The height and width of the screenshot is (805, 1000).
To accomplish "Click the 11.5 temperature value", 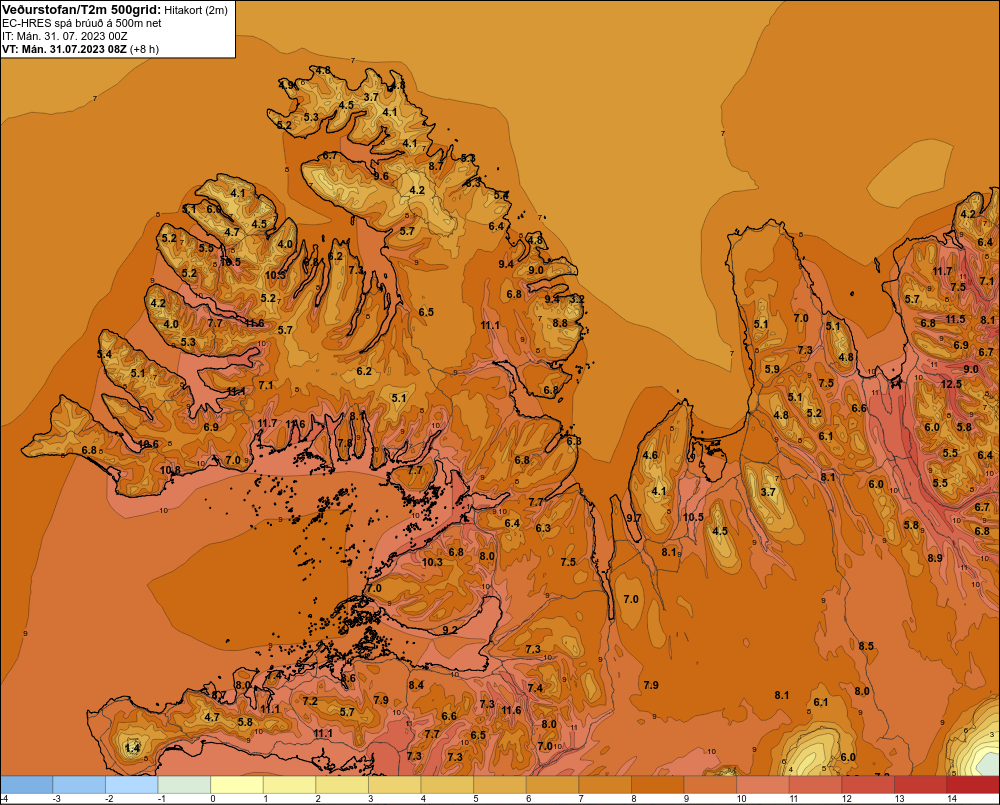I will (x=955, y=319).
